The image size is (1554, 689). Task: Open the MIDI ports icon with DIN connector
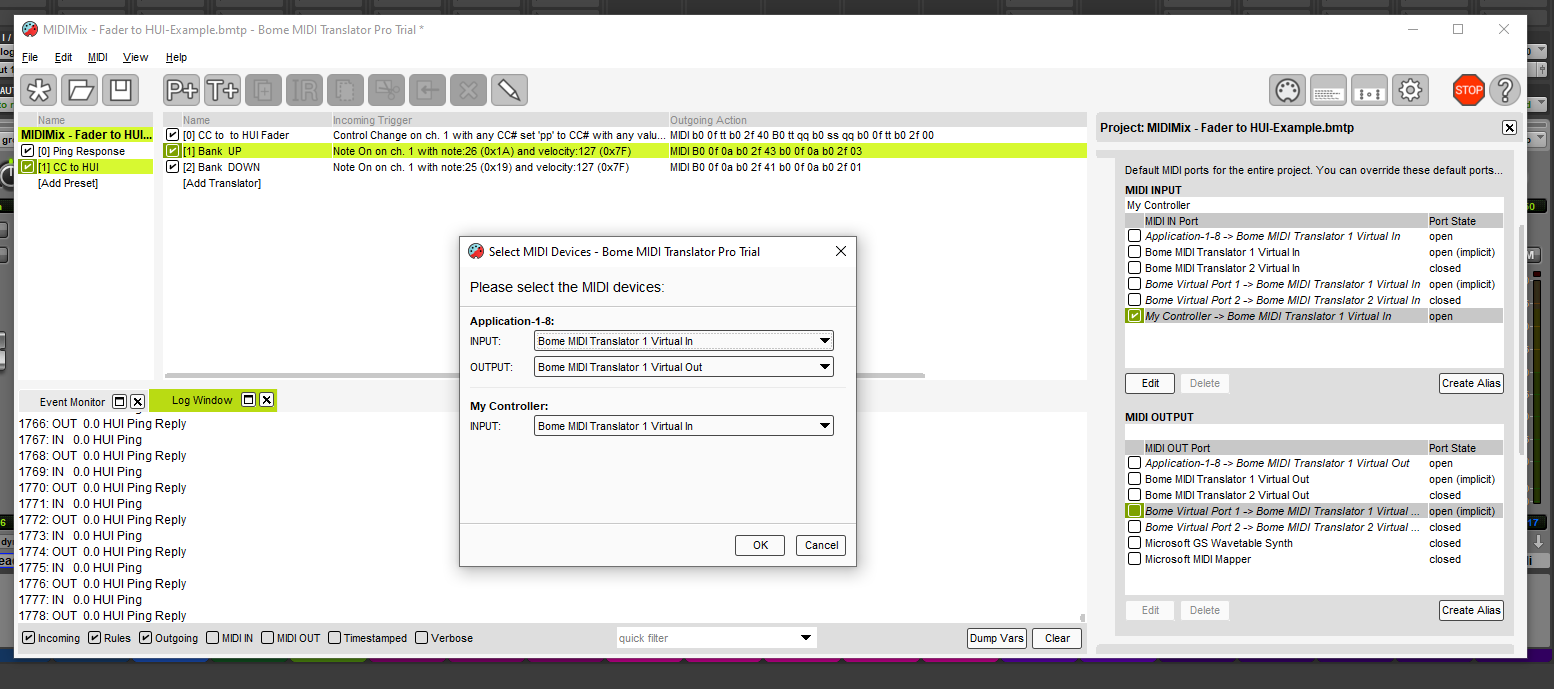[1288, 90]
